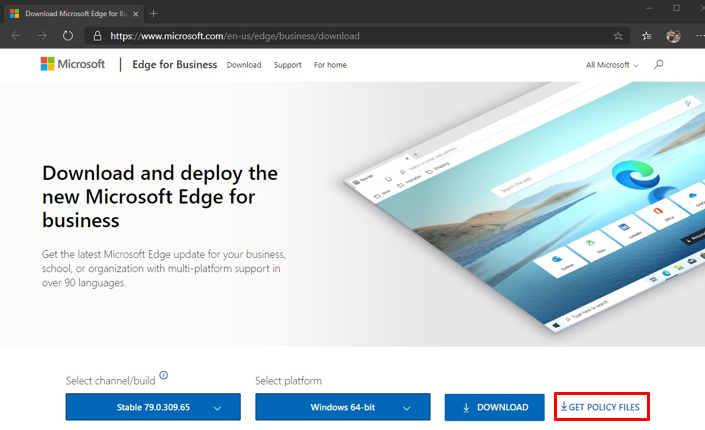This screenshot has height=430, width=705.
Task: Open the browser settings and more menu
Action: pos(700,36)
